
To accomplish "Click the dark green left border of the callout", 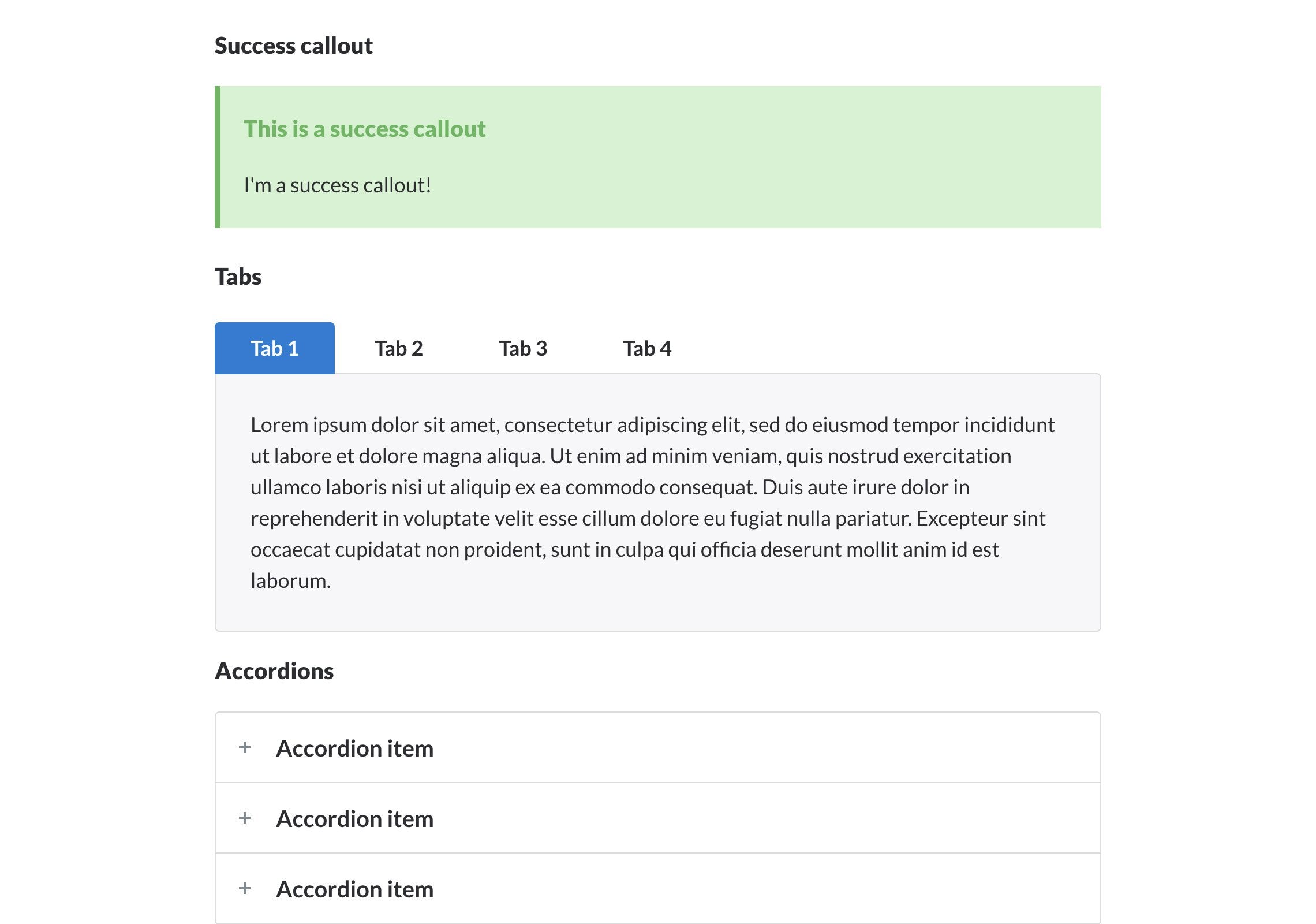I will 218,157.
